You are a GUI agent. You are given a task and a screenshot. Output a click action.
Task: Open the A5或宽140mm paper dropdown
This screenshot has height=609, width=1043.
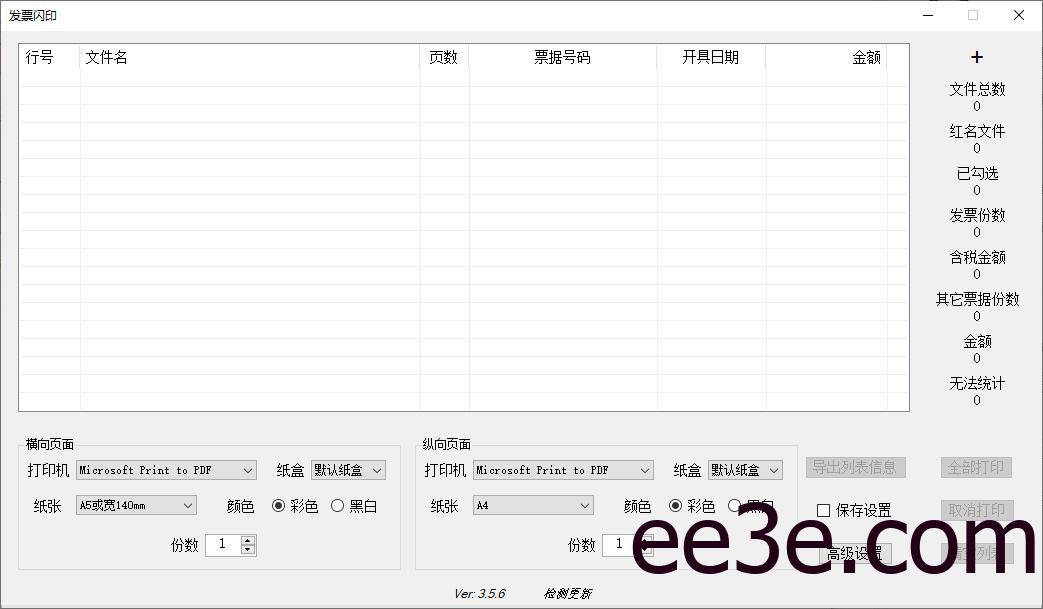135,506
